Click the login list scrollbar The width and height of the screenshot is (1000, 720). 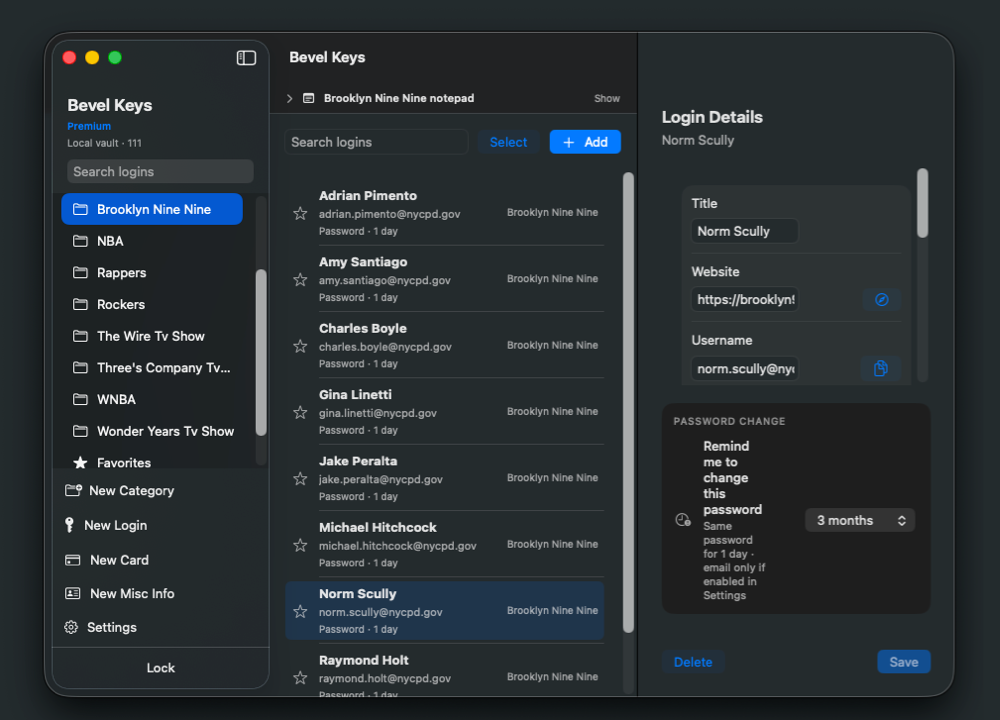point(628,402)
